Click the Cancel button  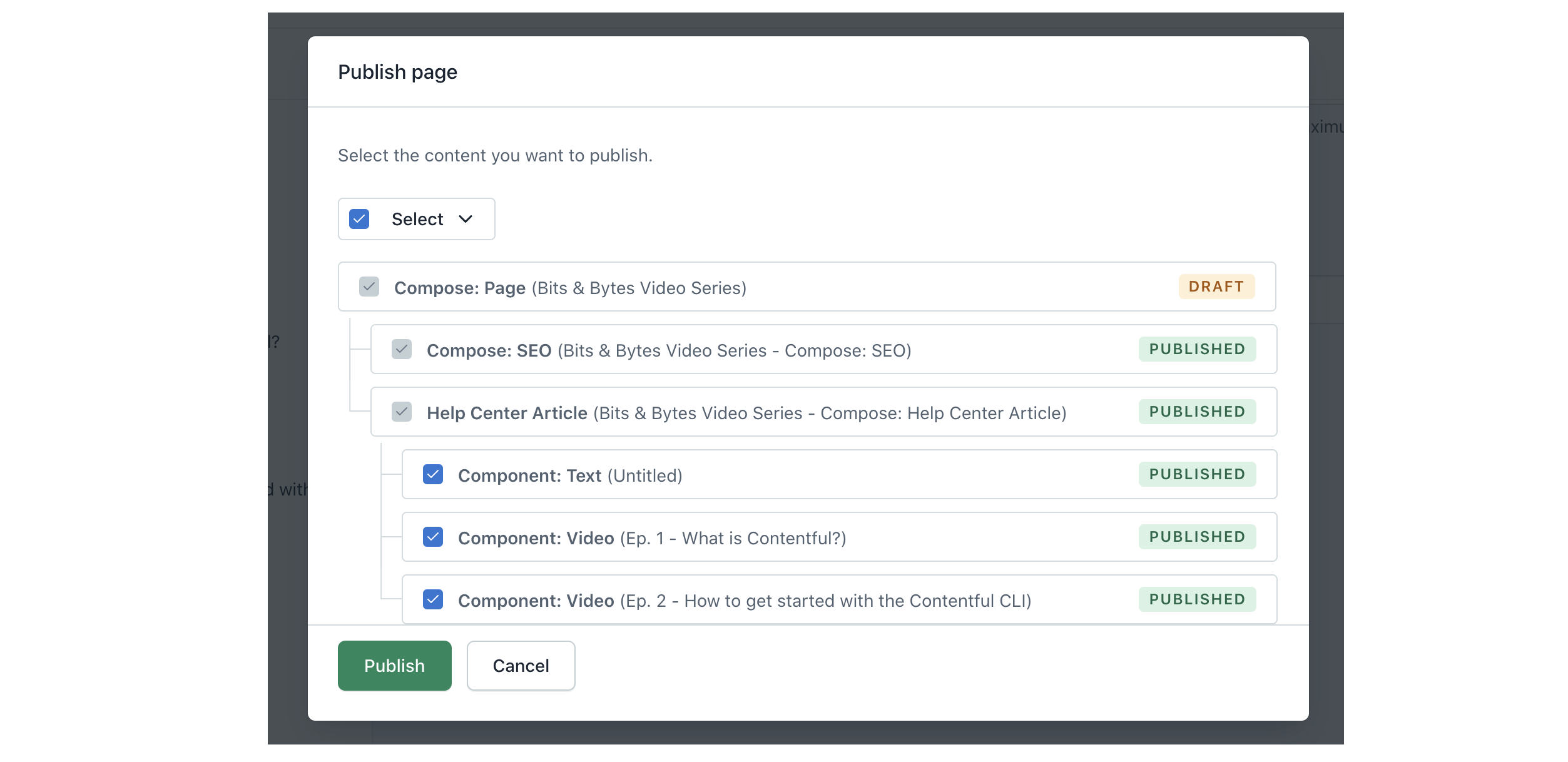point(521,665)
